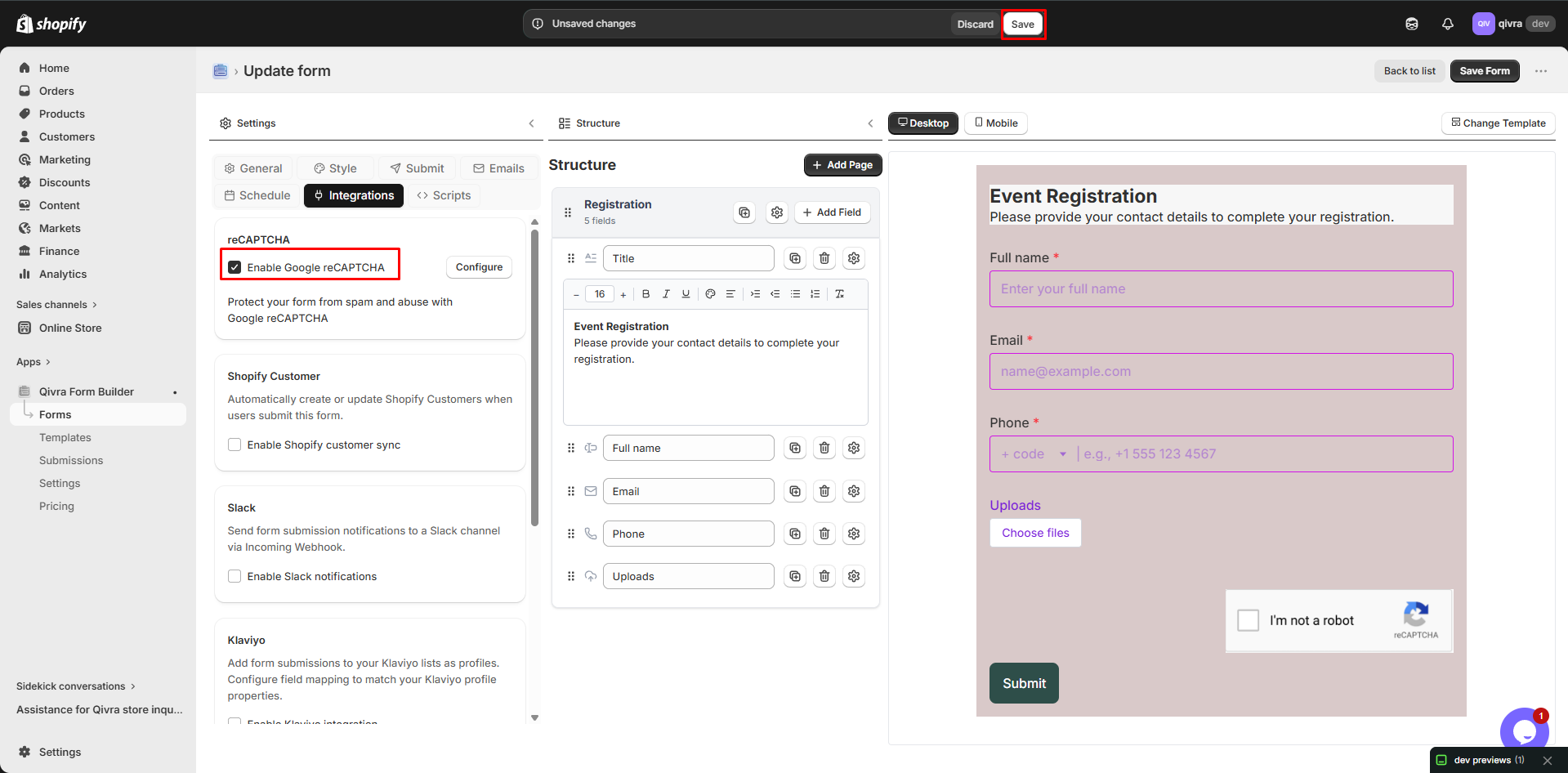The image size is (1568, 773).
Task: Open the phone country code dropdown
Action: [1034, 454]
